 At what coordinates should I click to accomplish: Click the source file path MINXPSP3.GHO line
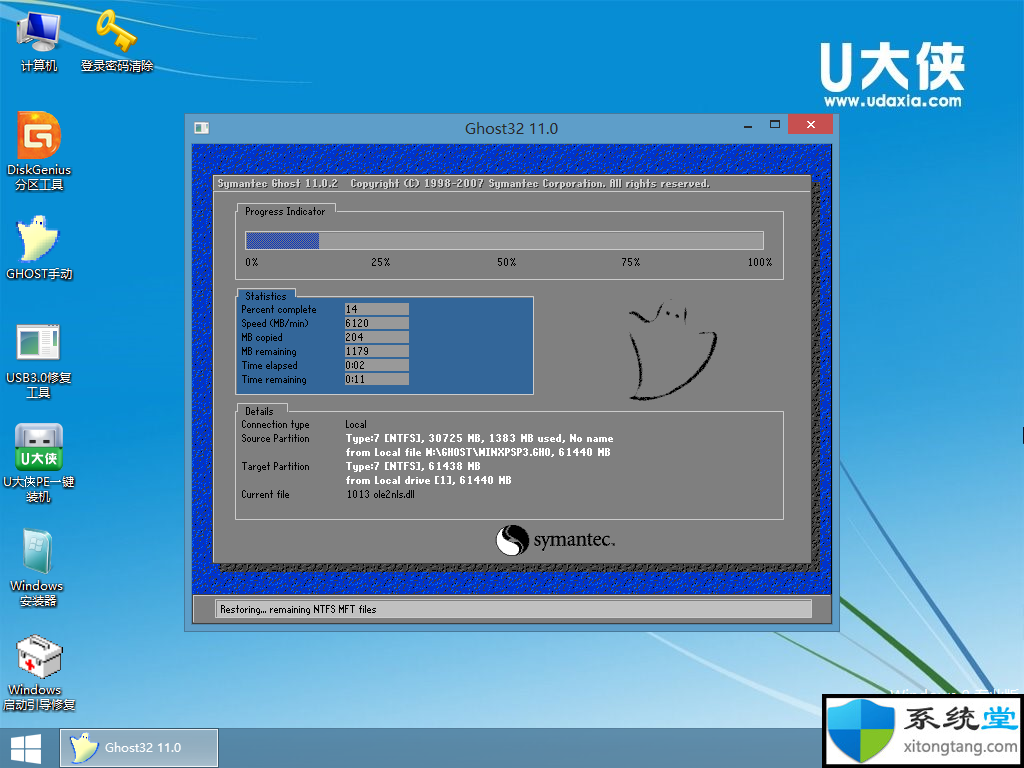click(478, 453)
